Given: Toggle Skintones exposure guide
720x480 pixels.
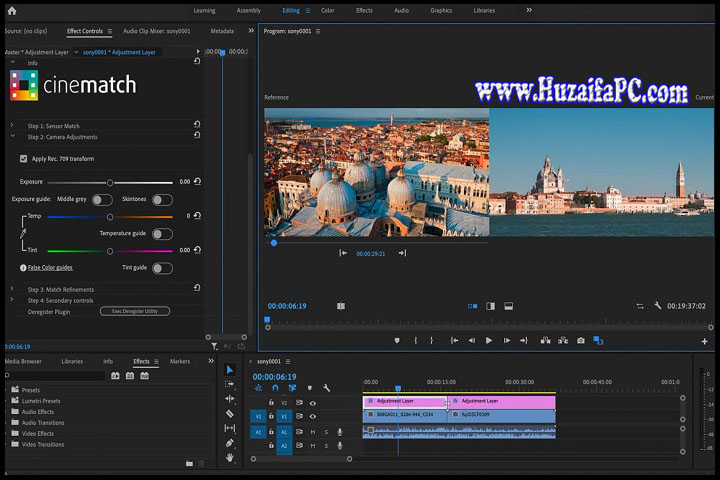Looking at the screenshot, I should tap(163, 200).
